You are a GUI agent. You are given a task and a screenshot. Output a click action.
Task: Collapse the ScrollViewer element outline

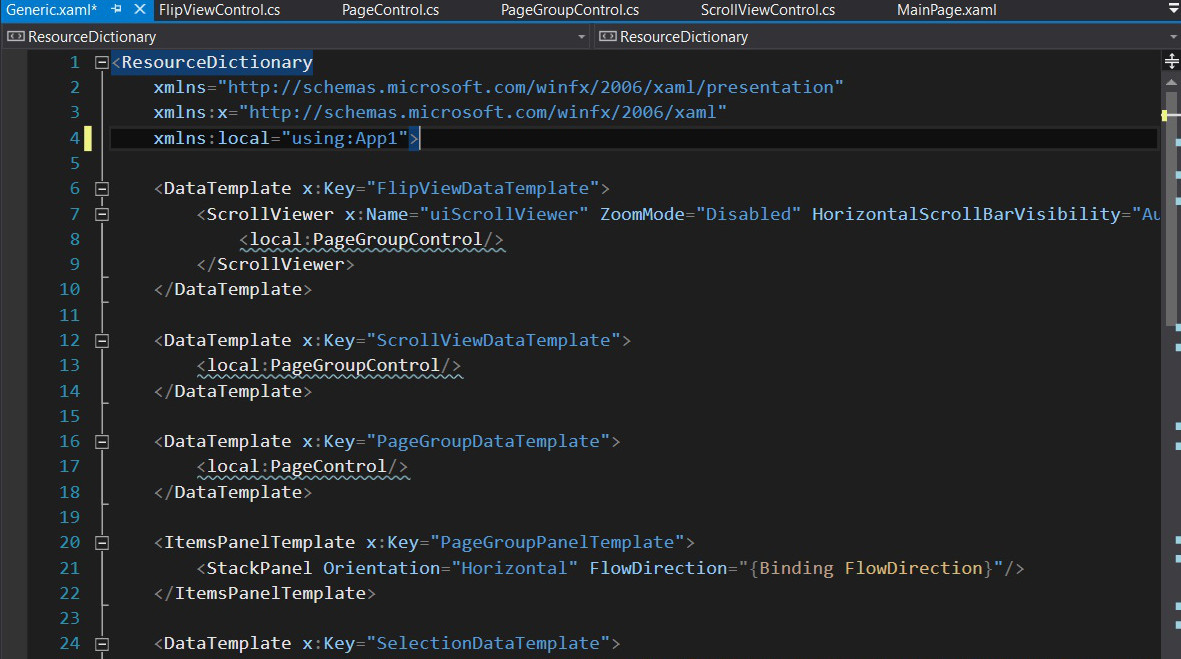point(101,214)
